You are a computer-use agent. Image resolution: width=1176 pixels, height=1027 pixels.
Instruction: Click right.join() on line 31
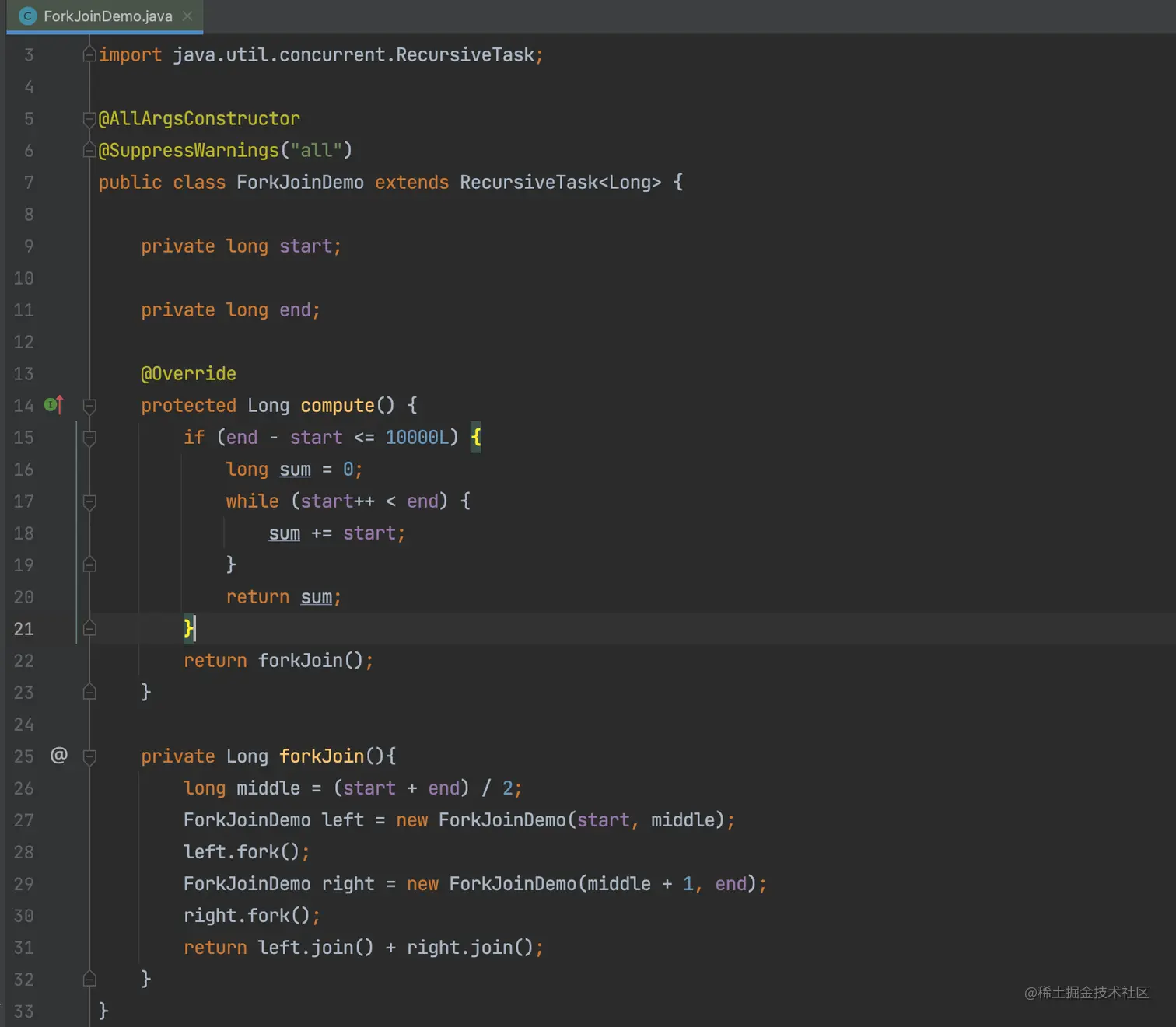click(470, 948)
